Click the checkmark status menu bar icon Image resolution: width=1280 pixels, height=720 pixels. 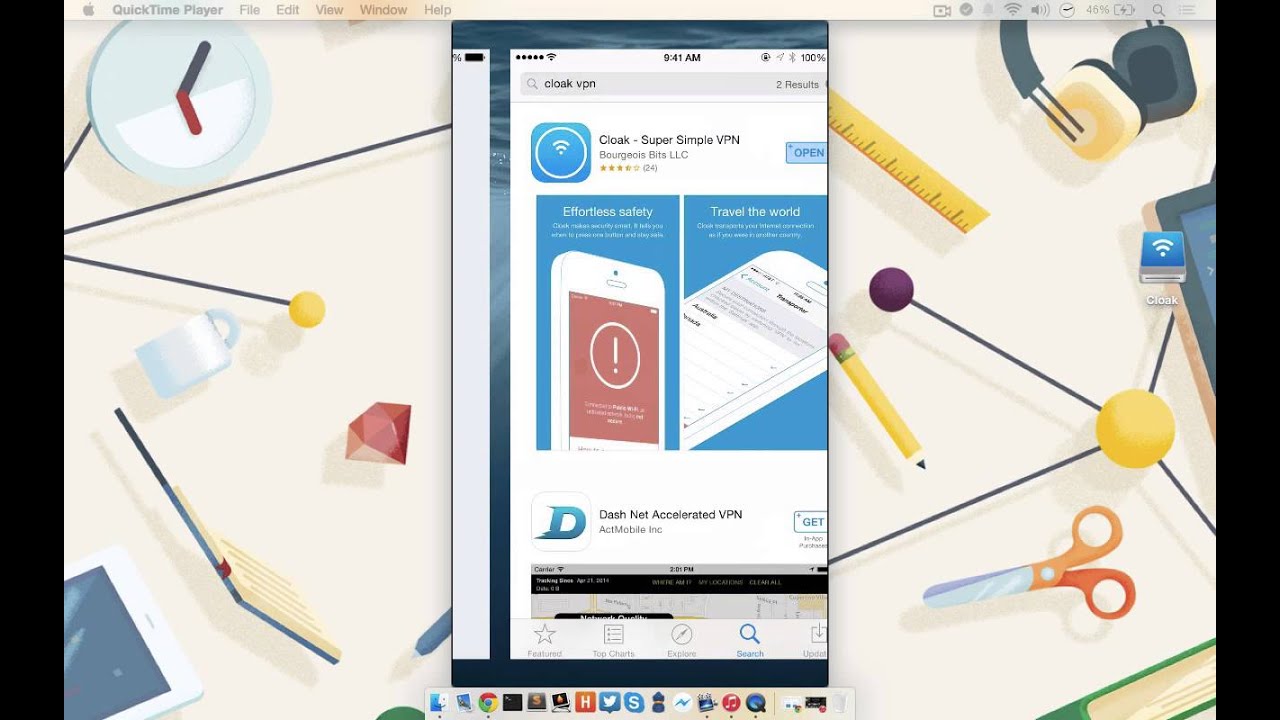tap(966, 10)
